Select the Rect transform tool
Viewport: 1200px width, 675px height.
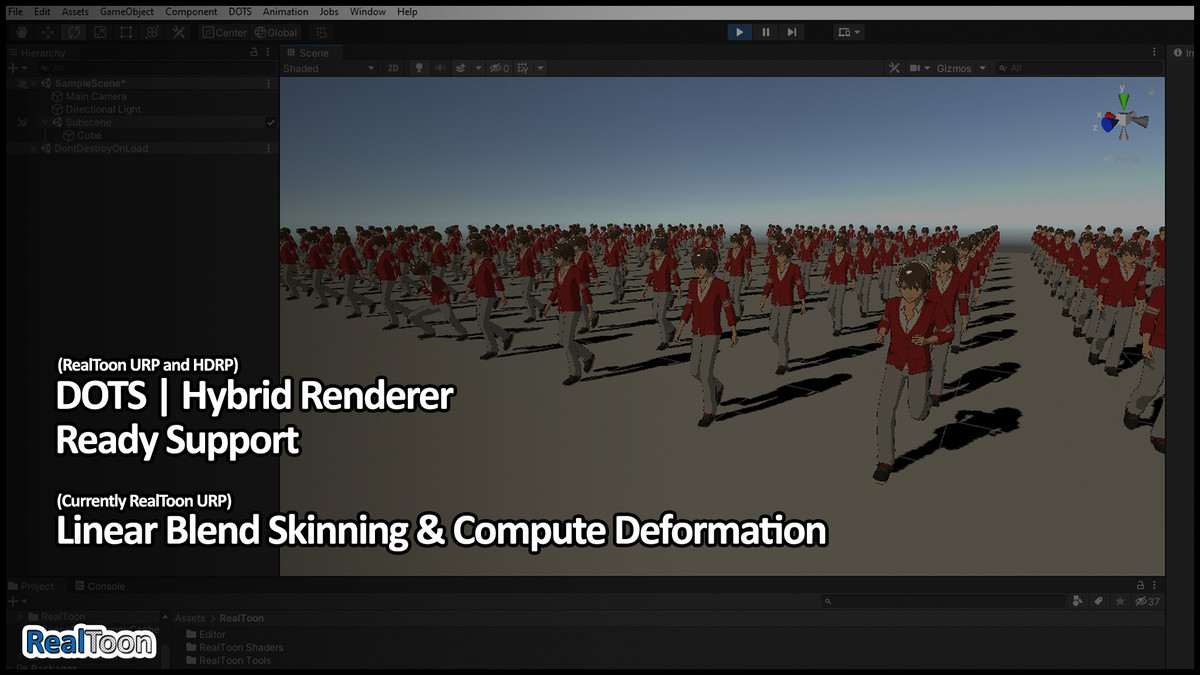(125, 32)
